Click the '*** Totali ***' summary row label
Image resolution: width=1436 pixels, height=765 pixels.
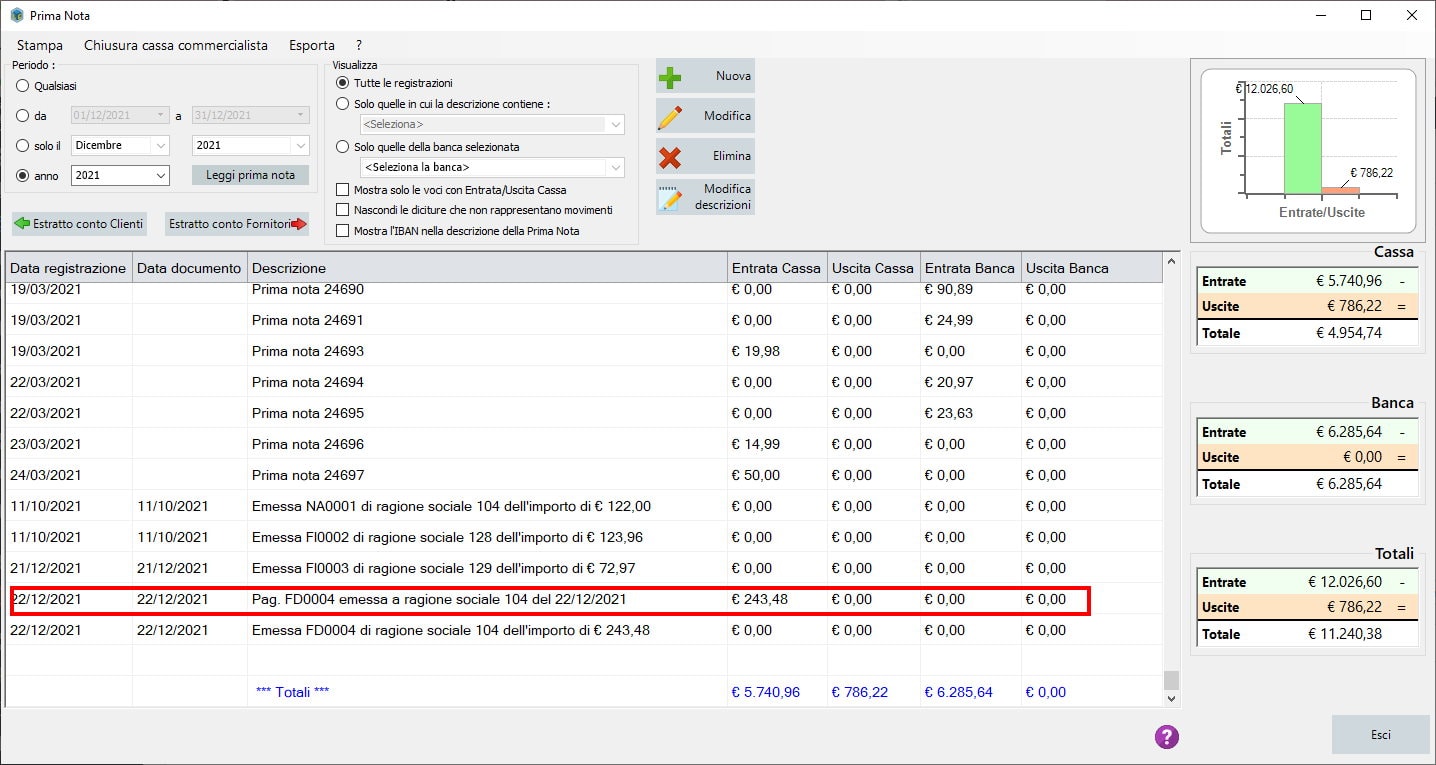click(292, 692)
